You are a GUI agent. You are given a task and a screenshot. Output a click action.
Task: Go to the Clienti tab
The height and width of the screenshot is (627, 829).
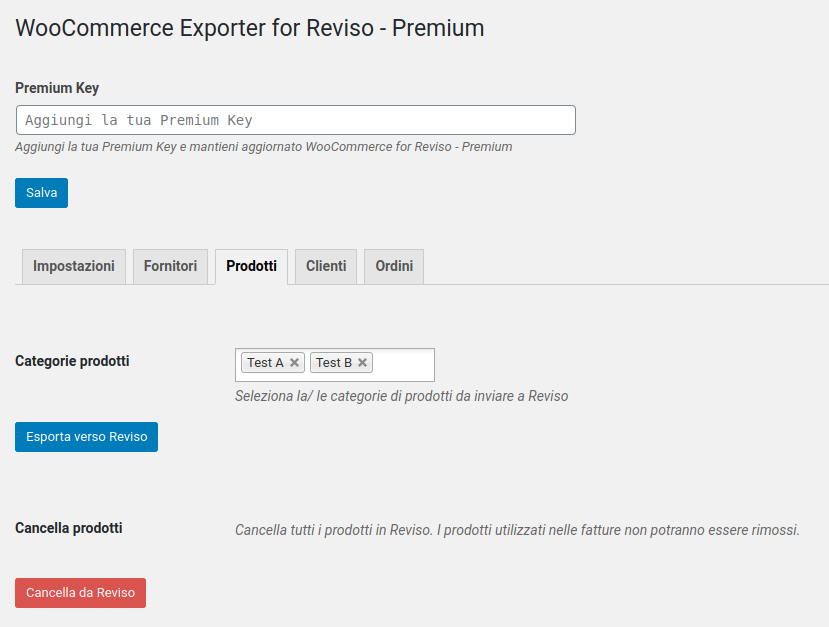tap(326, 266)
